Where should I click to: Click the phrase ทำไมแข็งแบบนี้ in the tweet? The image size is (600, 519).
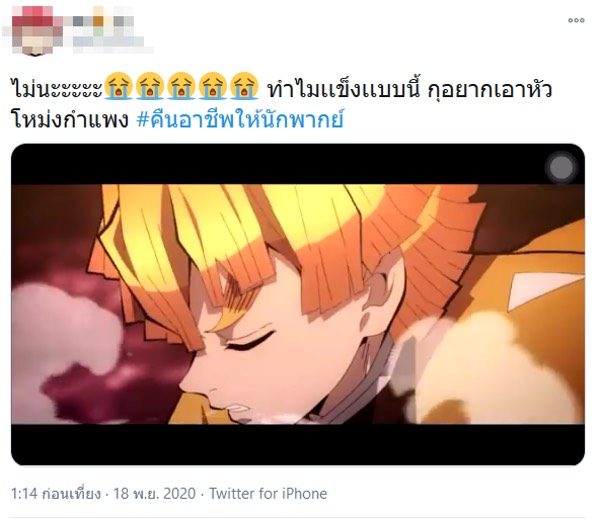(344, 89)
